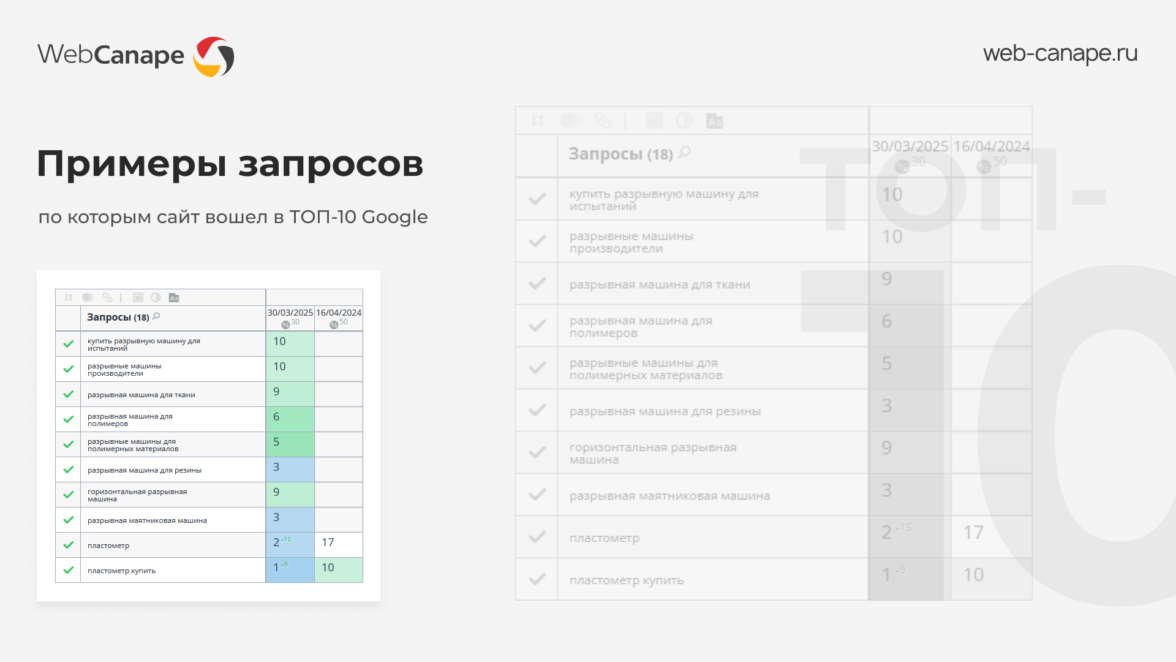1176x662 pixels.
Task: Open the web-canape.ru link
Action: coord(1060,53)
